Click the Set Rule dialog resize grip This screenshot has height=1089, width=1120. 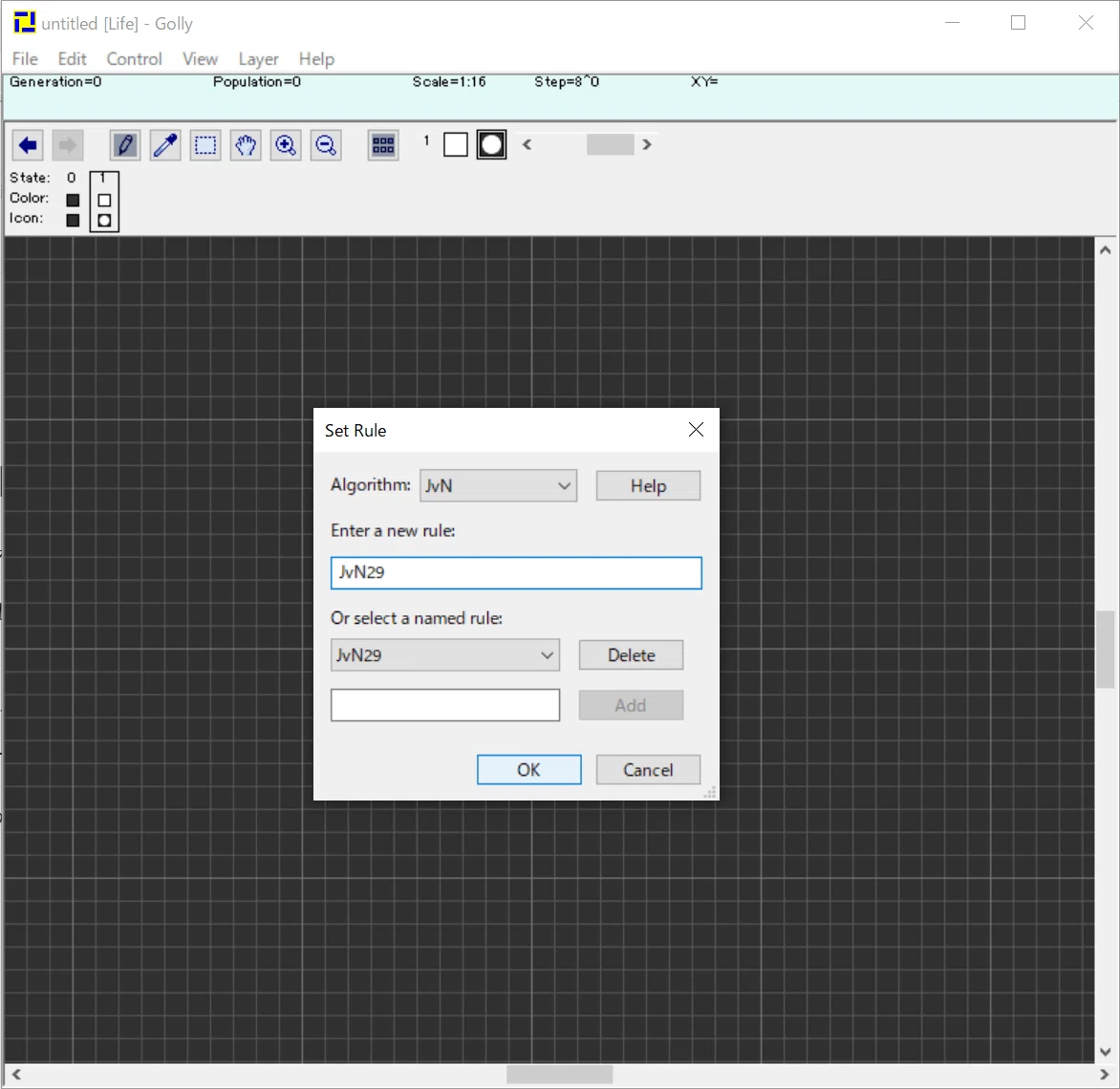click(x=710, y=791)
